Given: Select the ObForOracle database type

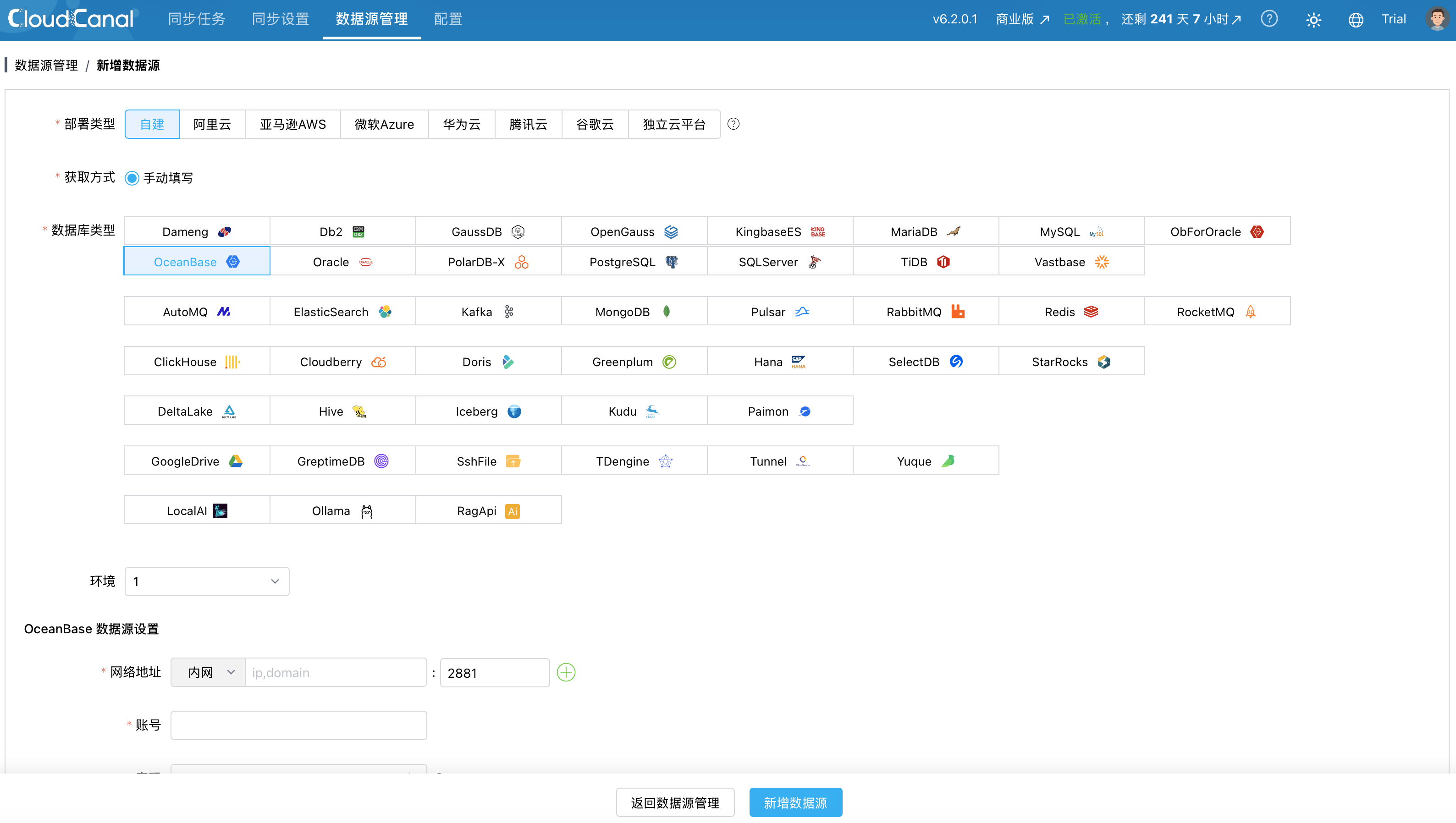Looking at the screenshot, I should [1218, 231].
